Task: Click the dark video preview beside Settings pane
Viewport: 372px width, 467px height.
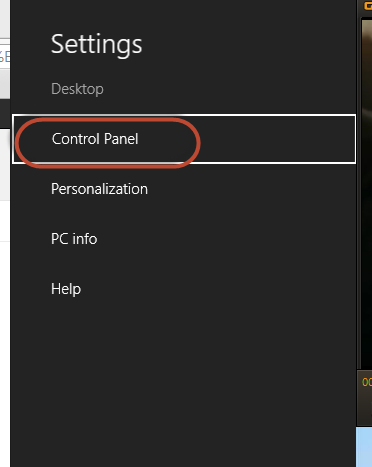Action: (x=367, y=193)
